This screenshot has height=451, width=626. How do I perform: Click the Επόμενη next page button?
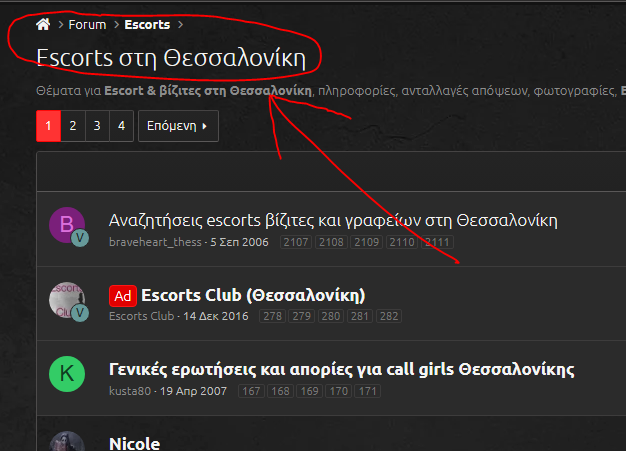(178, 126)
